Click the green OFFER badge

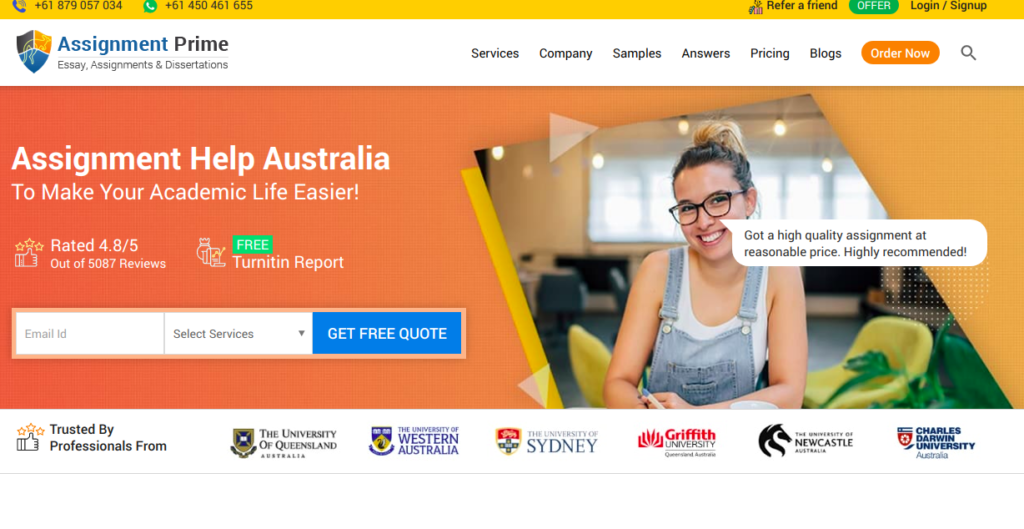tap(874, 6)
